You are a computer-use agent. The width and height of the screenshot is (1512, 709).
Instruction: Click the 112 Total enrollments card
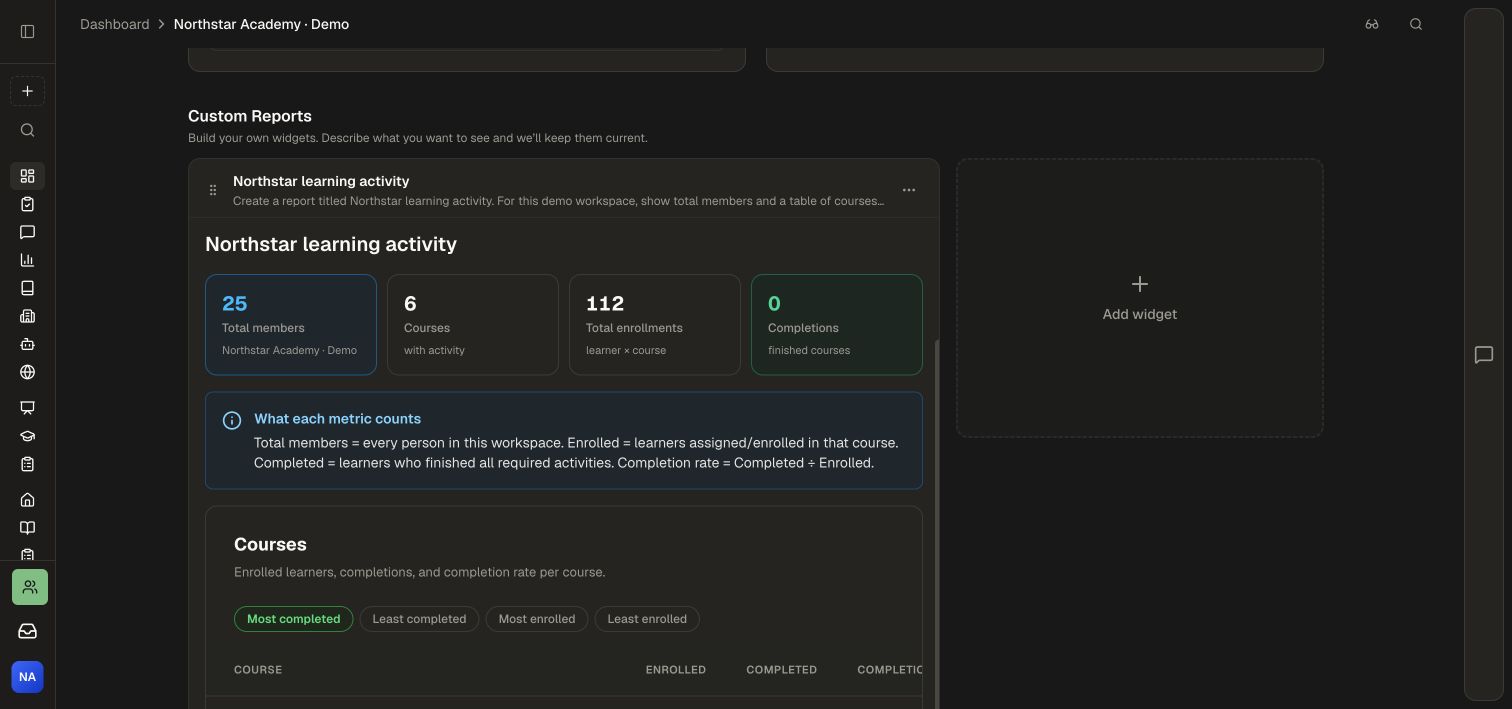[x=655, y=325]
